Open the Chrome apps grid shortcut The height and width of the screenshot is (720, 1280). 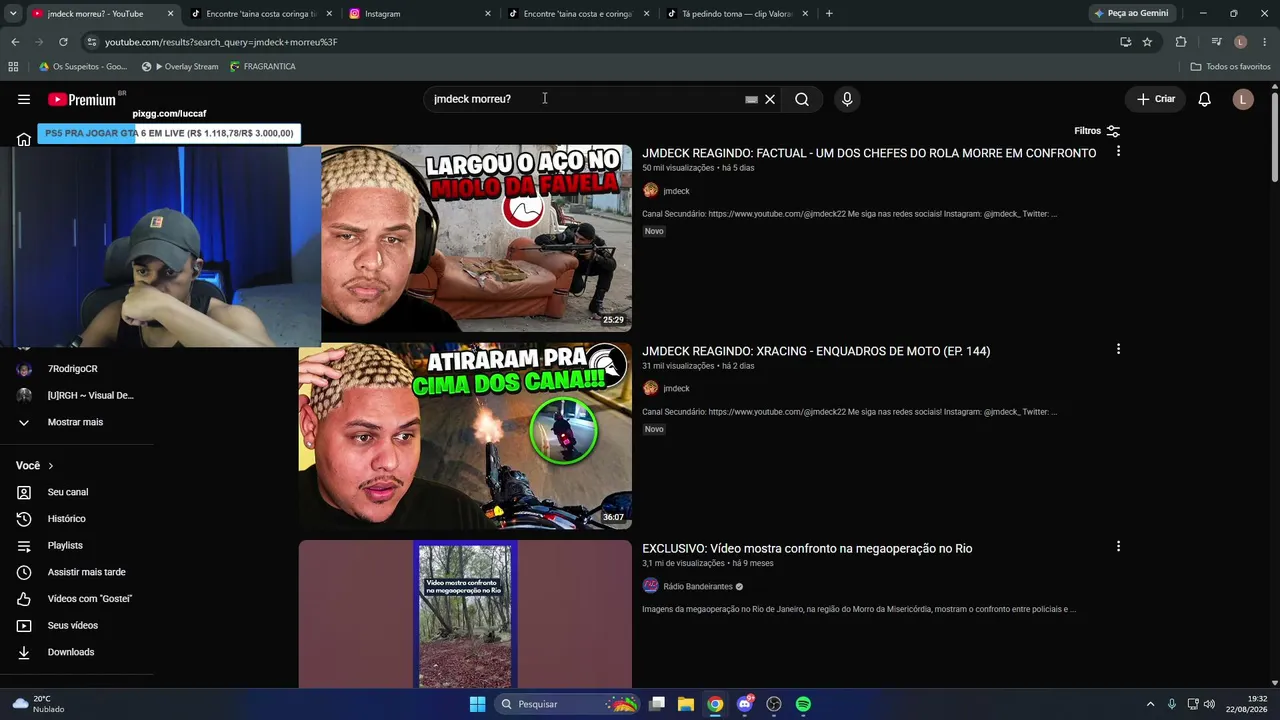pyautogui.click(x=13, y=67)
